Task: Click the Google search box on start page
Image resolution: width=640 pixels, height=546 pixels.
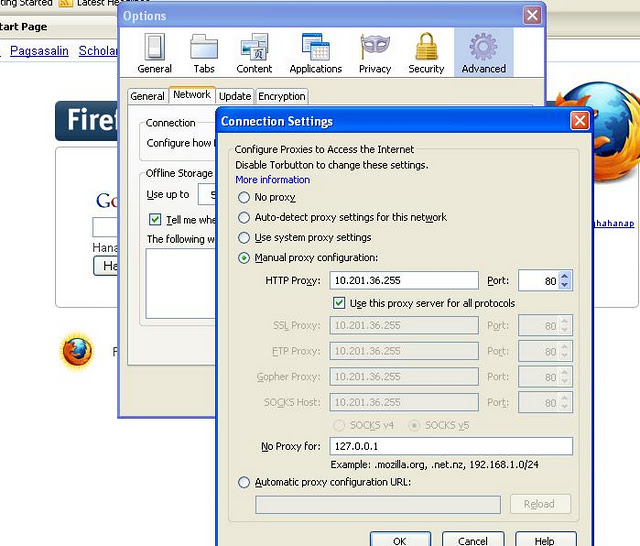Action: (105, 227)
